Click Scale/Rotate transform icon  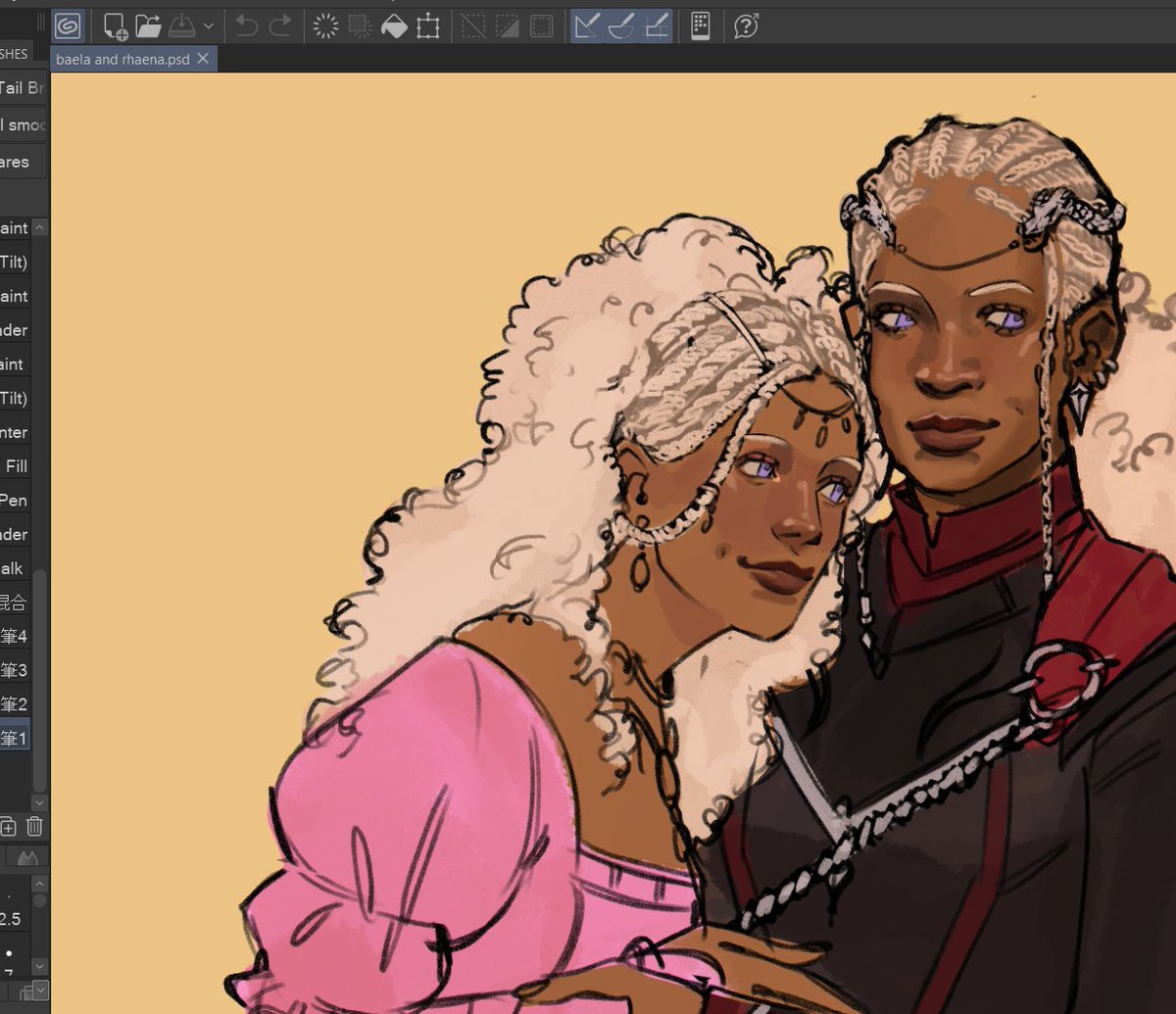[428, 26]
